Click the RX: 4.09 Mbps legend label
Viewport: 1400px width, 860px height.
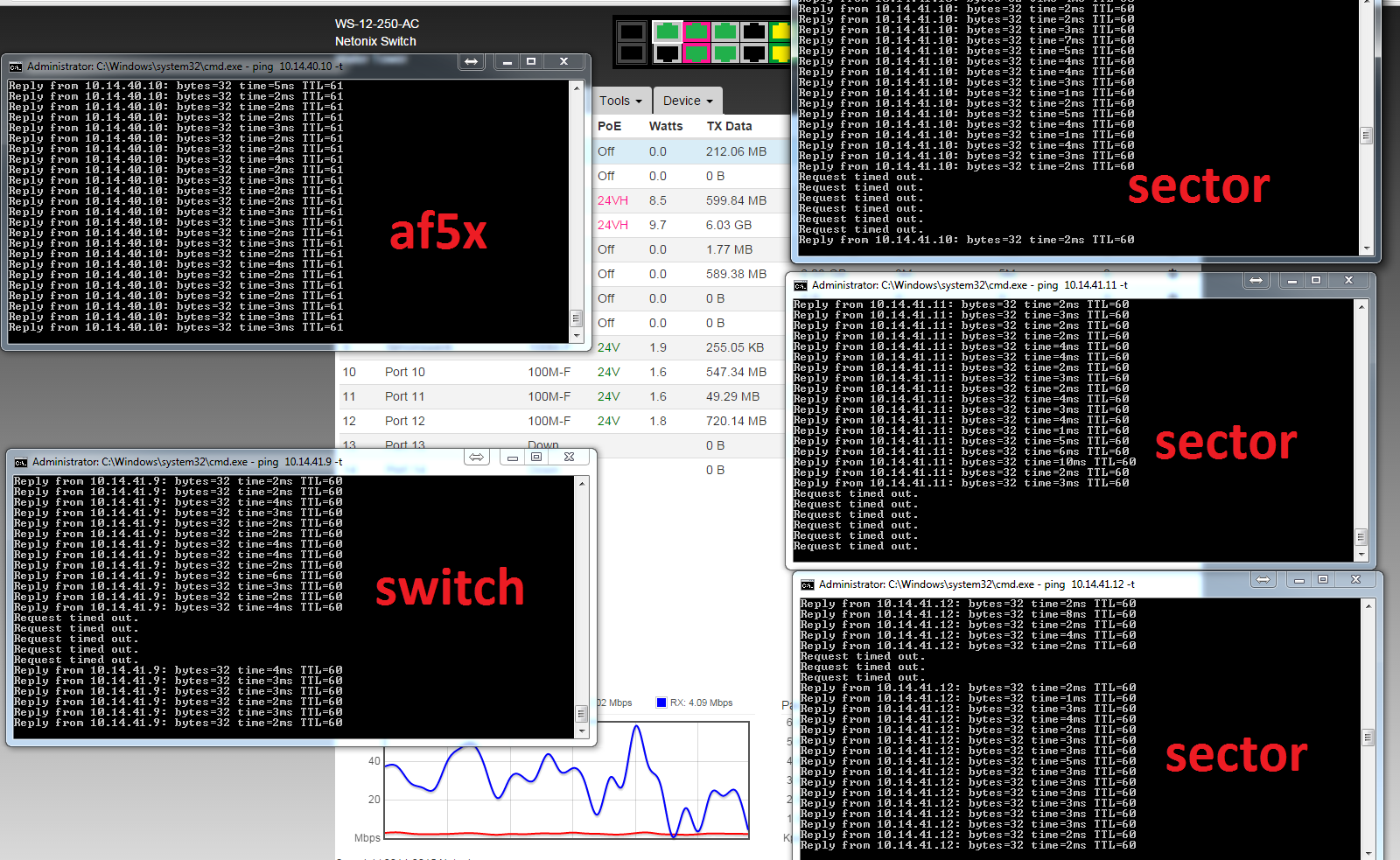pyautogui.click(x=702, y=703)
